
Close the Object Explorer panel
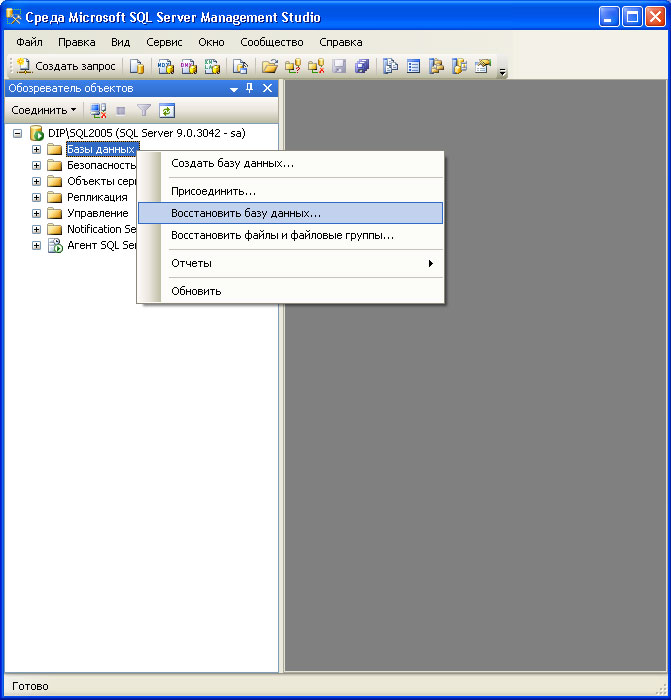click(267, 89)
